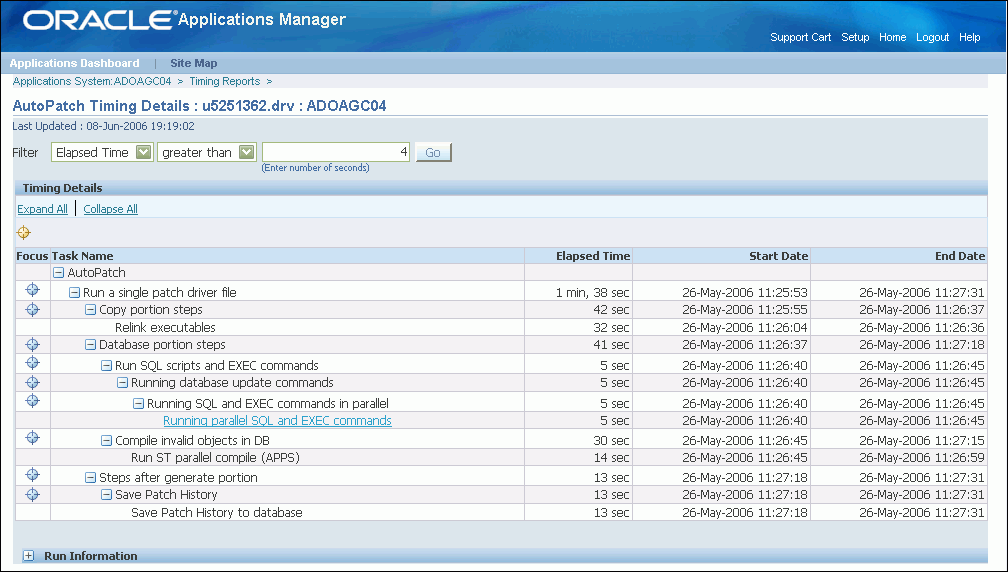Click focus icon for Copy portion steps
The height and width of the screenshot is (572, 1008).
point(32,309)
